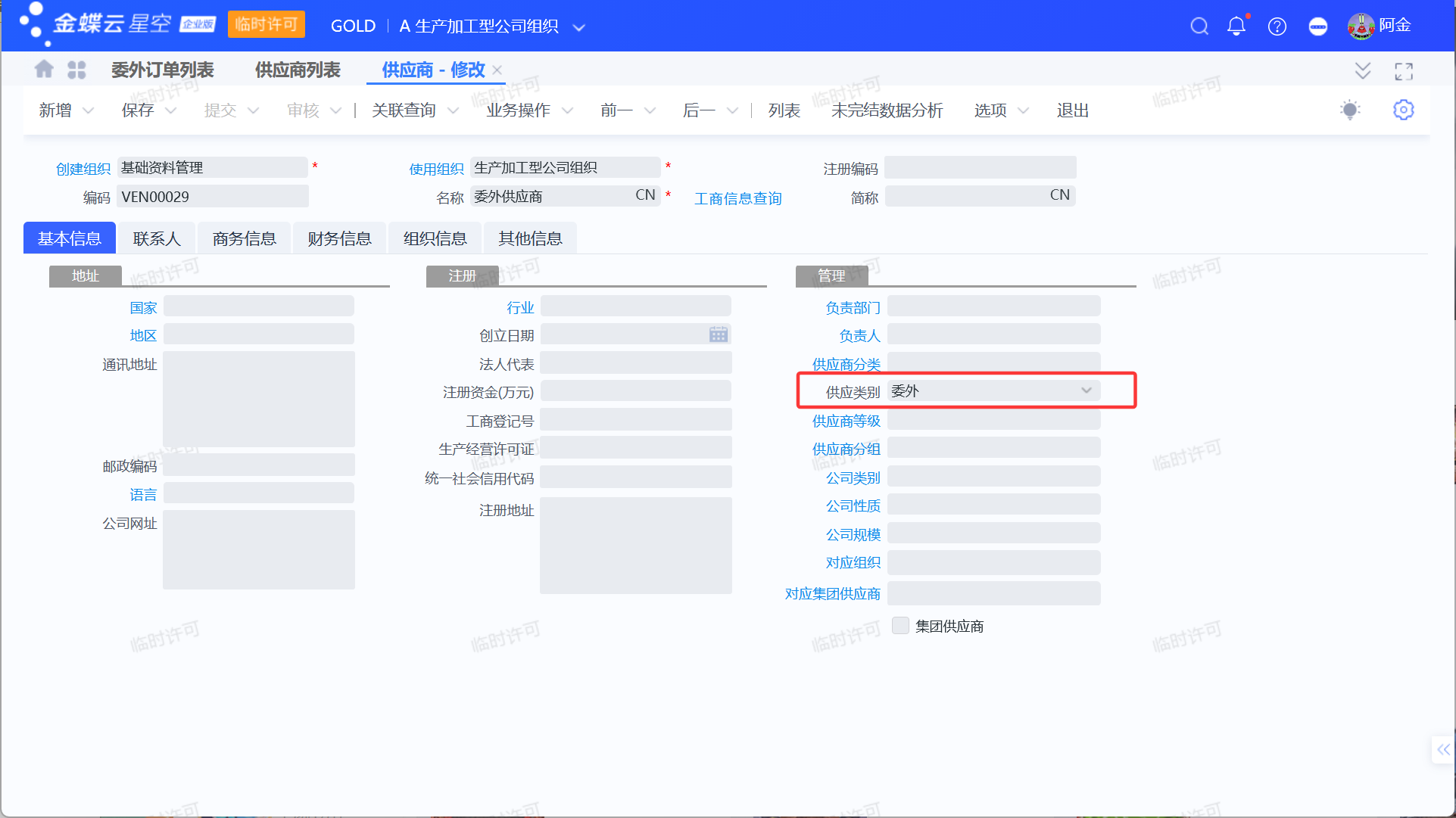This screenshot has height=818, width=1456.
Task: Expand the 供应类别 dropdown
Action: pyautogui.click(x=1087, y=390)
